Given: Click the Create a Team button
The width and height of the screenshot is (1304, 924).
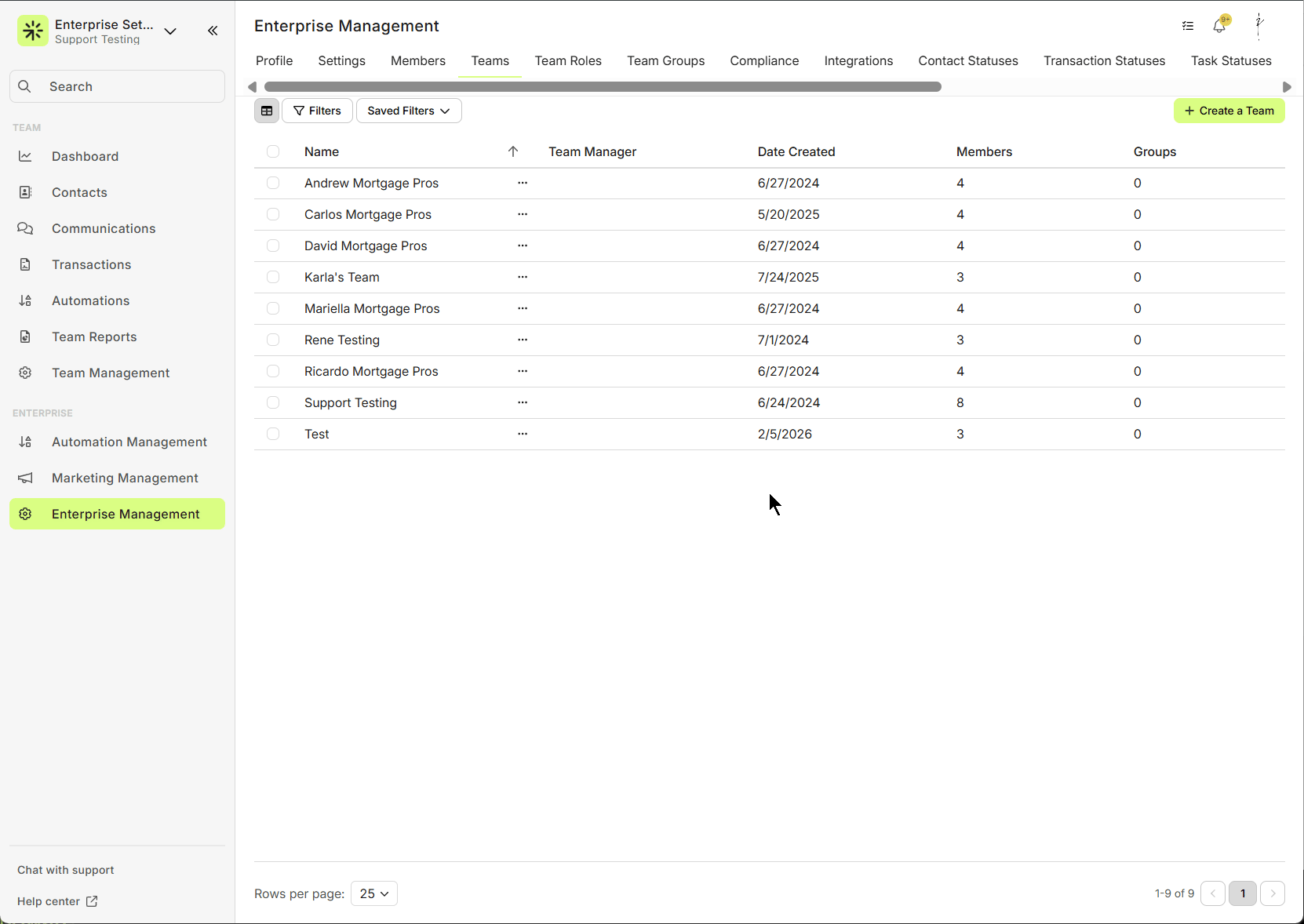Looking at the screenshot, I should tap(1229, 111).
